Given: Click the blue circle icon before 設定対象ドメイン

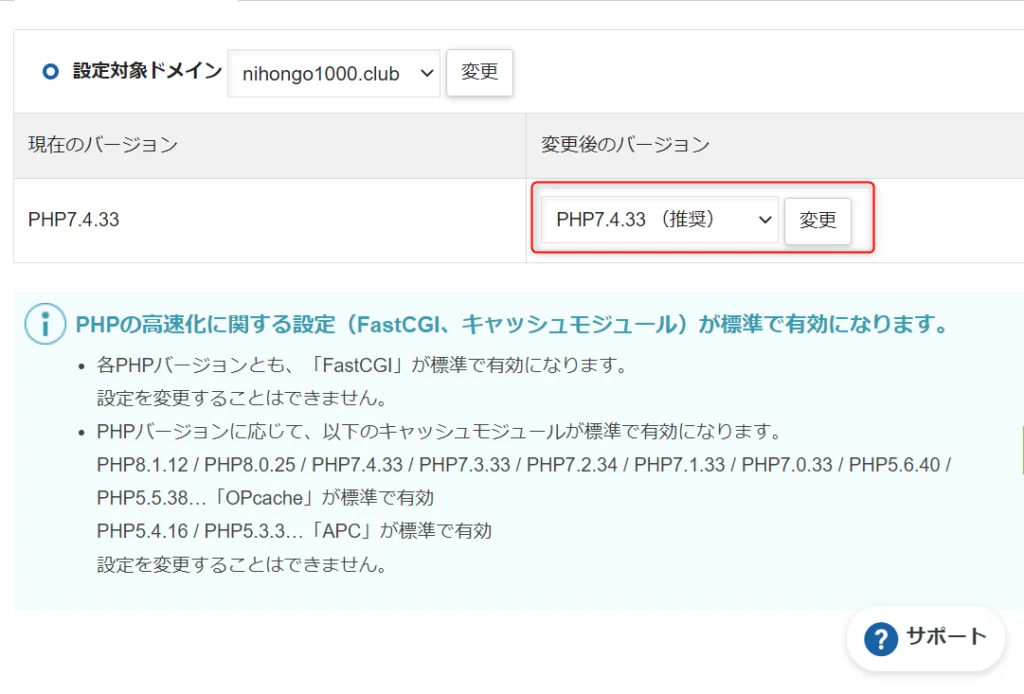Looking at the screenshot, I should click(x=50, y=71).
